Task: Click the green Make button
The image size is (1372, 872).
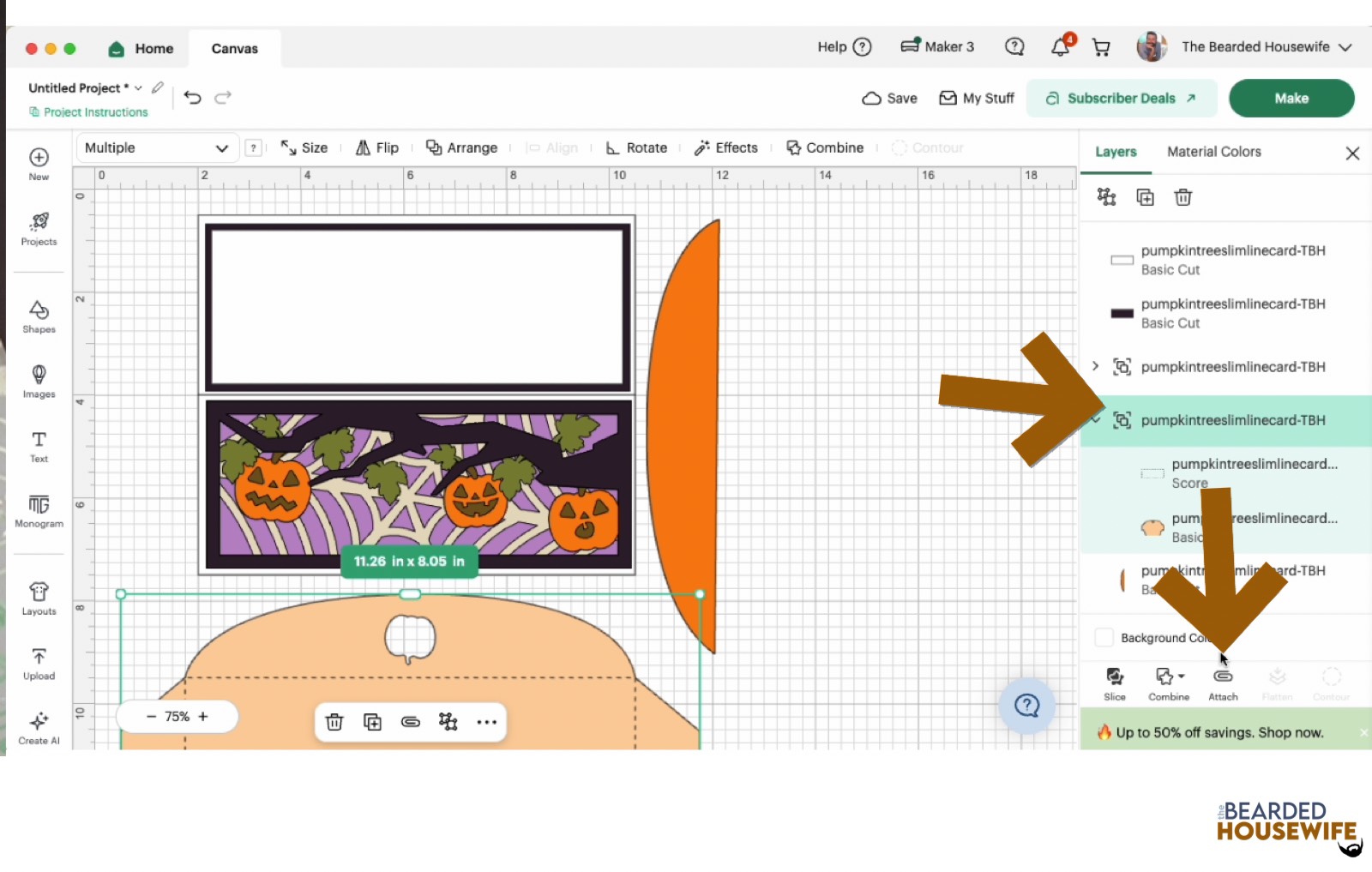Action: tap(1291, 98)
